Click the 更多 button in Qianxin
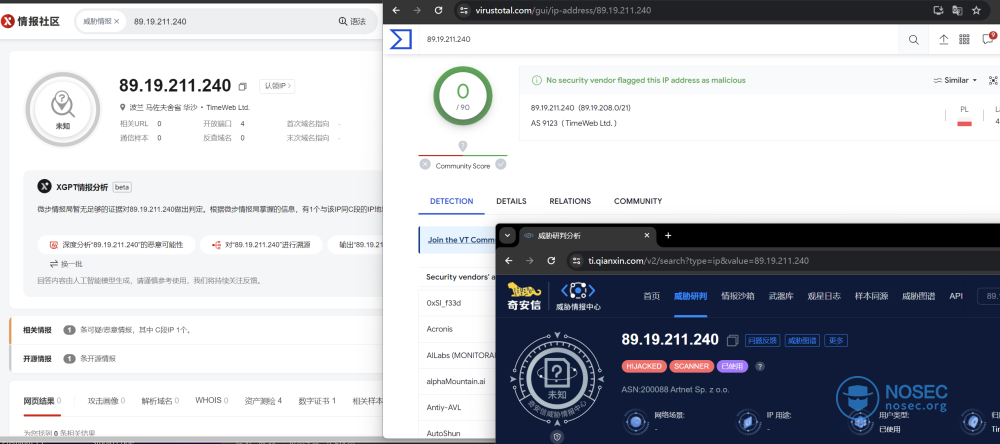 836,341
